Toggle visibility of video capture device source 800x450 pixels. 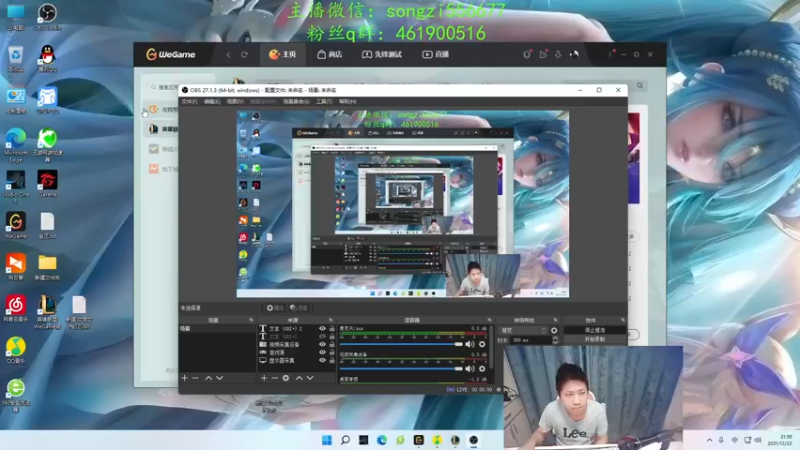(322, 344)
